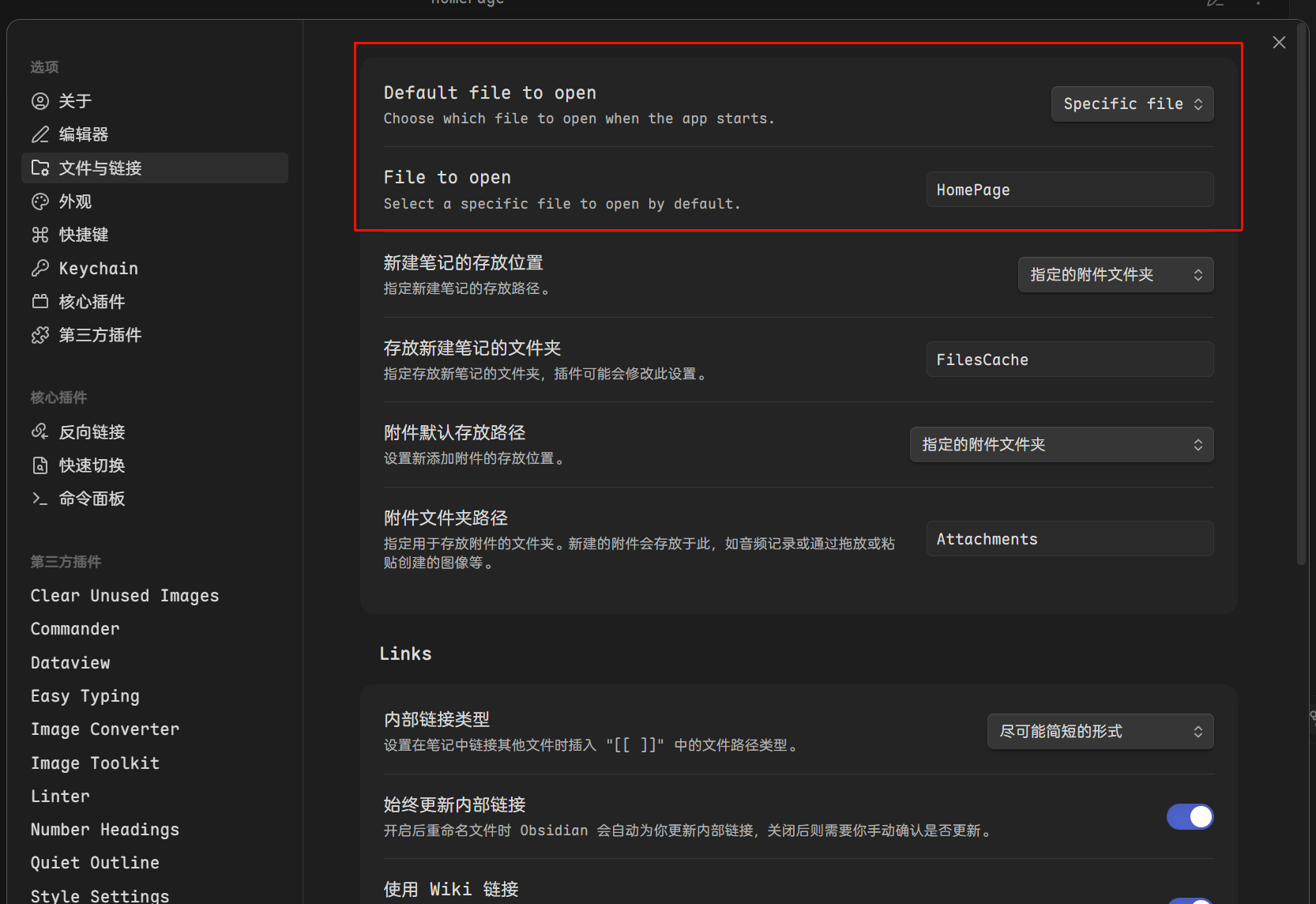Open the attachment default path (附件默认存放路径) dropdown
Image resolution: width=1316 pixels, height=904 pixels.
[1061, 445]
